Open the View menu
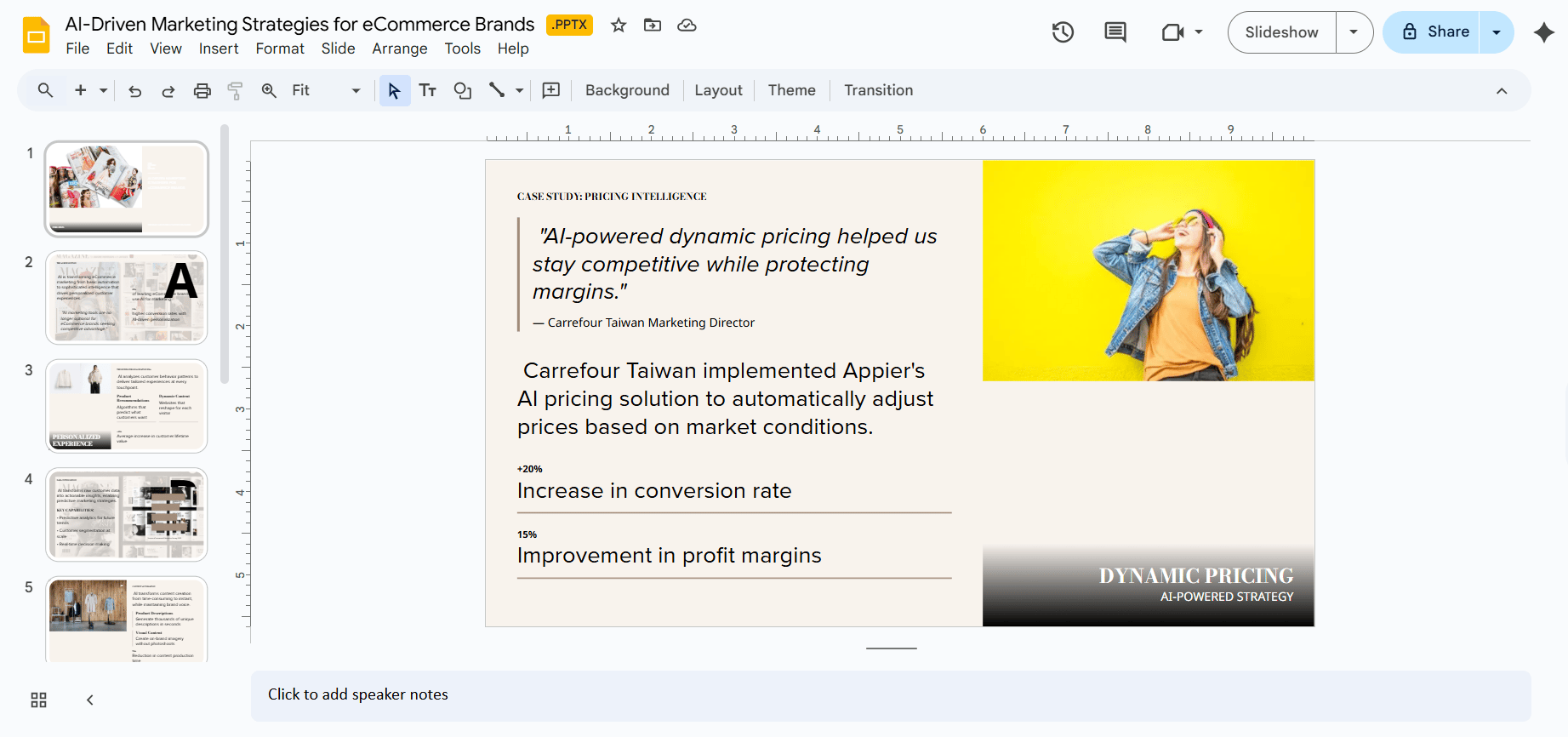Viewport: 1568px width, 737px height. [166, 49]
